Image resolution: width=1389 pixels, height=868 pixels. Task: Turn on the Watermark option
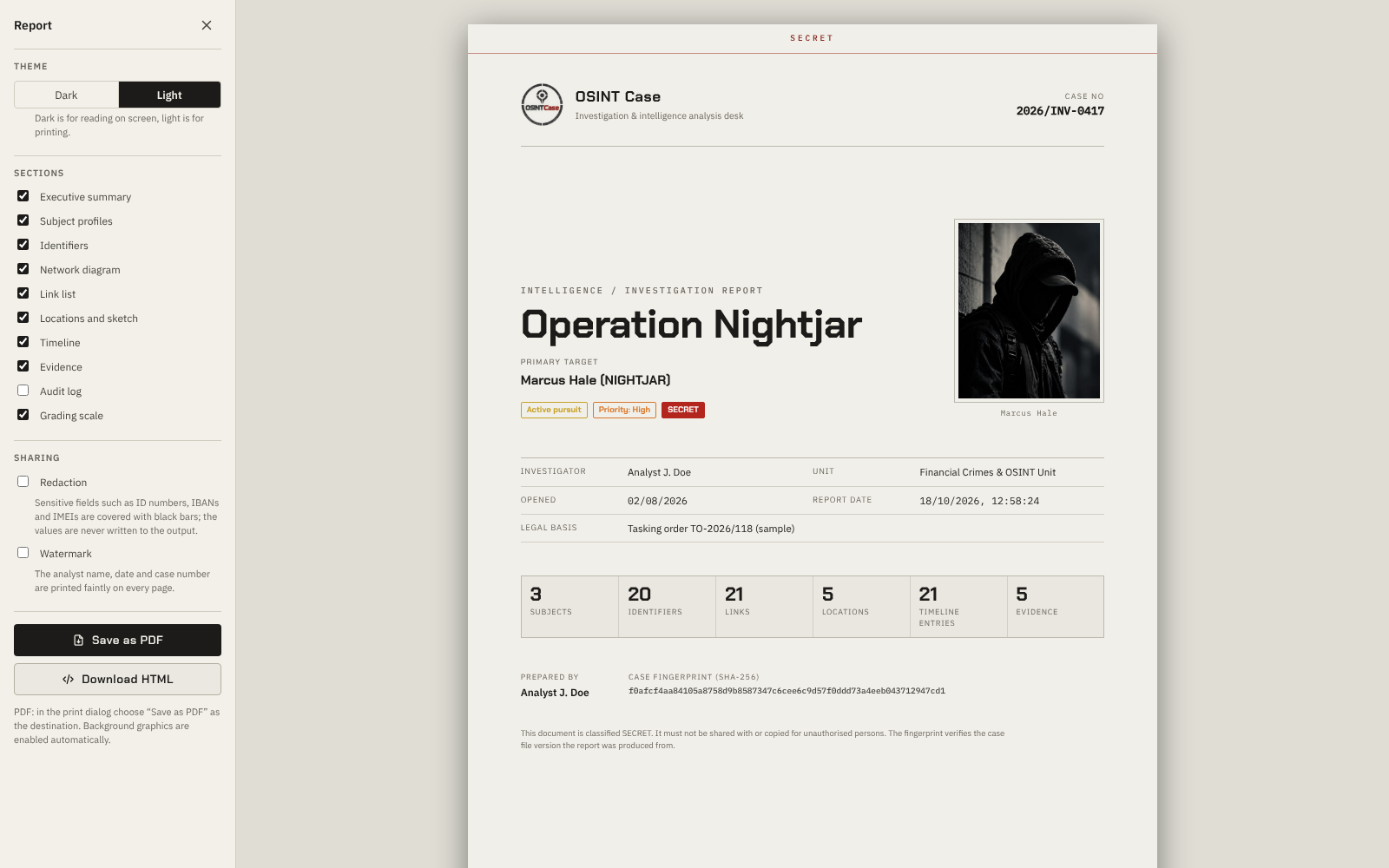click(x=23, y=553)
